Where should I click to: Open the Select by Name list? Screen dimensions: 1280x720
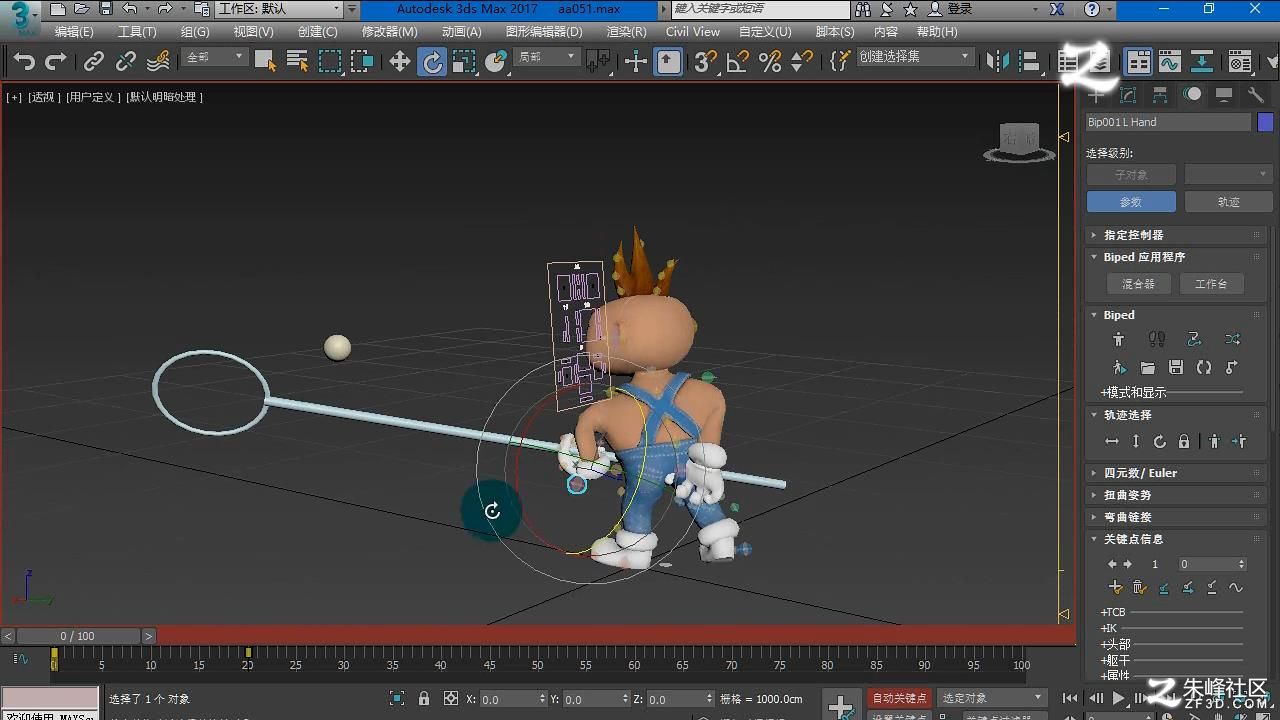[297, 62]
